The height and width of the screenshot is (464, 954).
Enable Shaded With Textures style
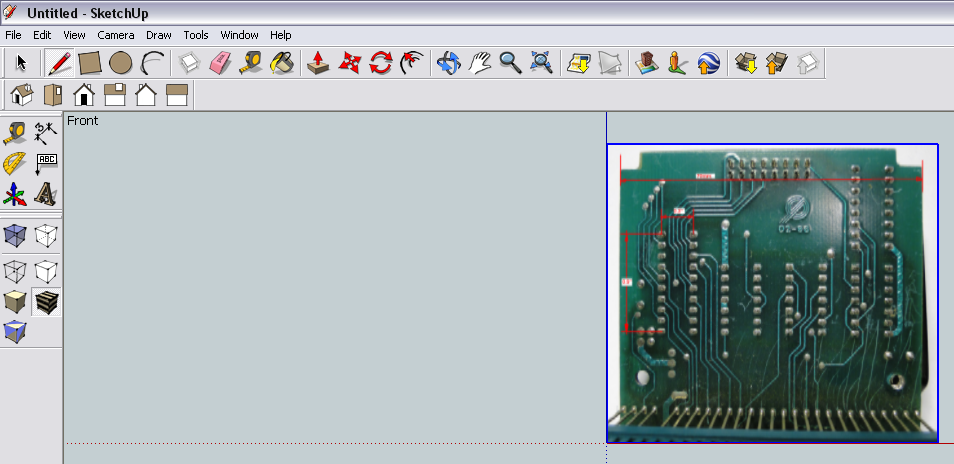(46, 302)
